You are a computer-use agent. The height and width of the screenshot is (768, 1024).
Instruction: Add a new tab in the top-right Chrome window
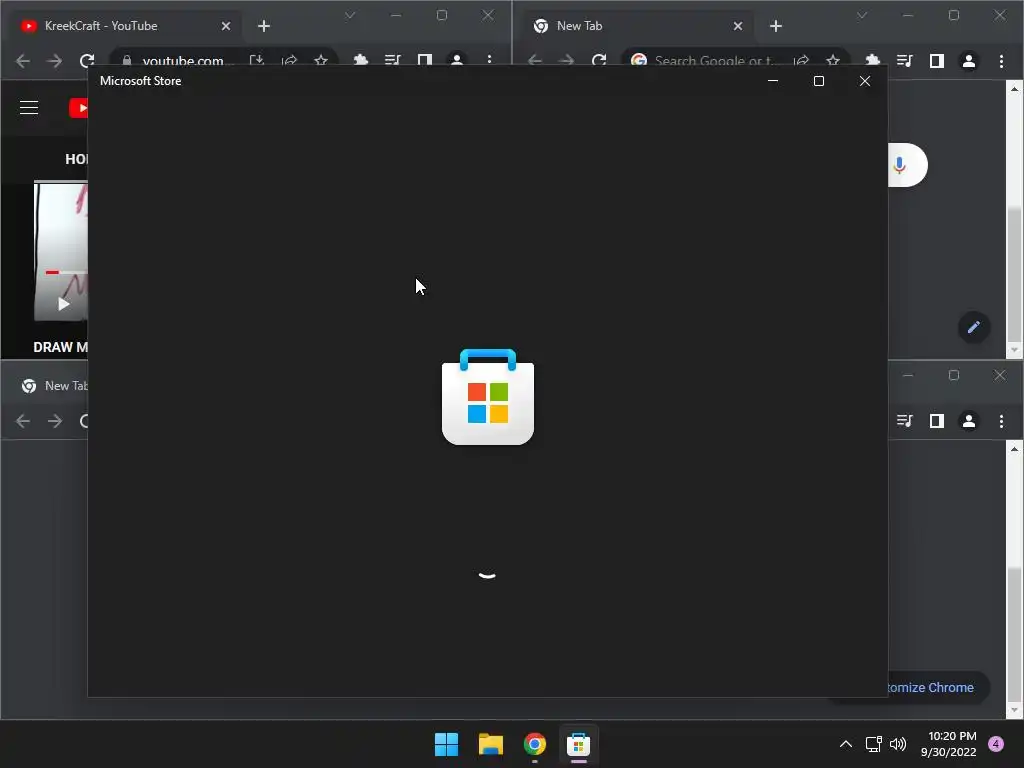click(x=776, y=26)
